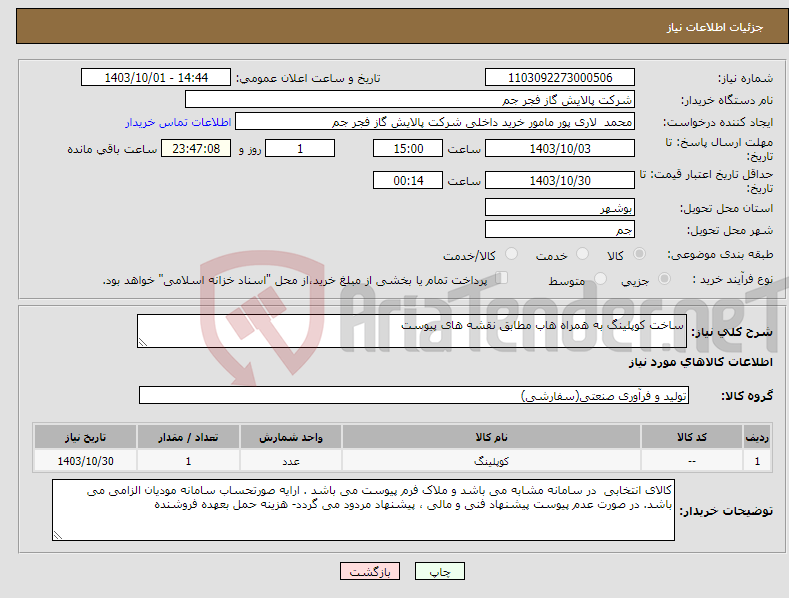Click the announcement date field 1403/10/01 - 14:44

pos(156,78)
